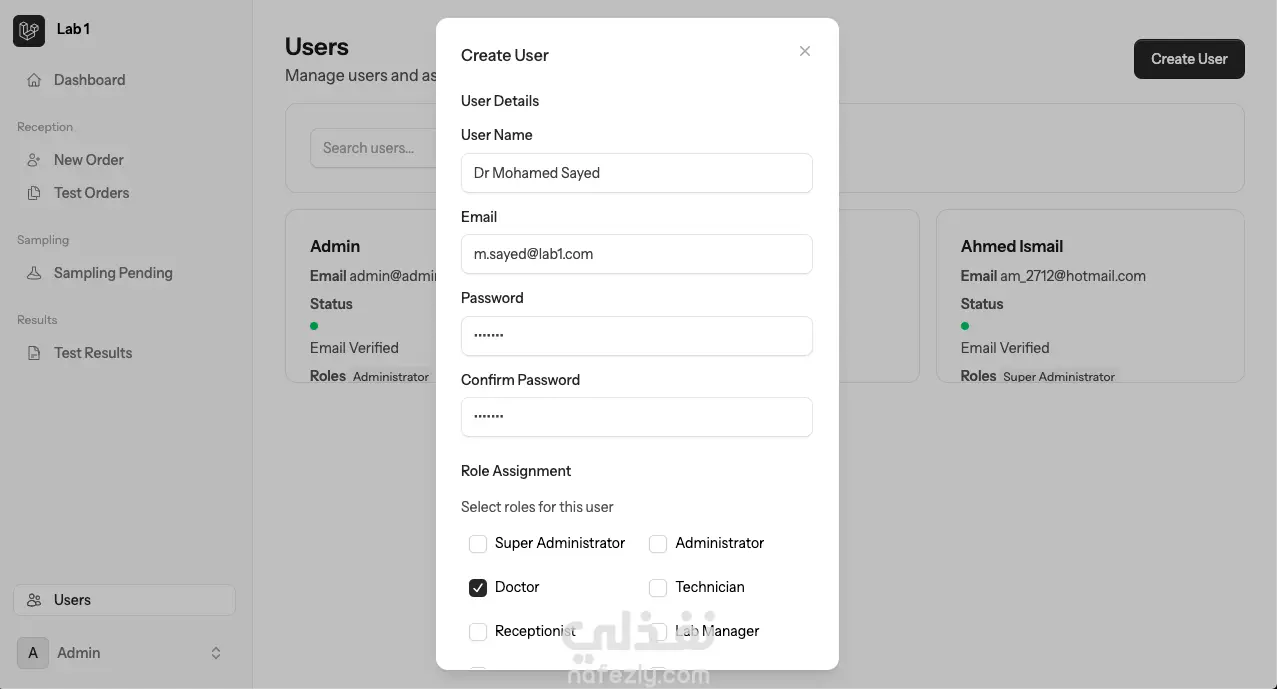The height and width of the screenshot is (689, 1277).
Task: Click the Test Orders copy icon
Action: (34, 193)
